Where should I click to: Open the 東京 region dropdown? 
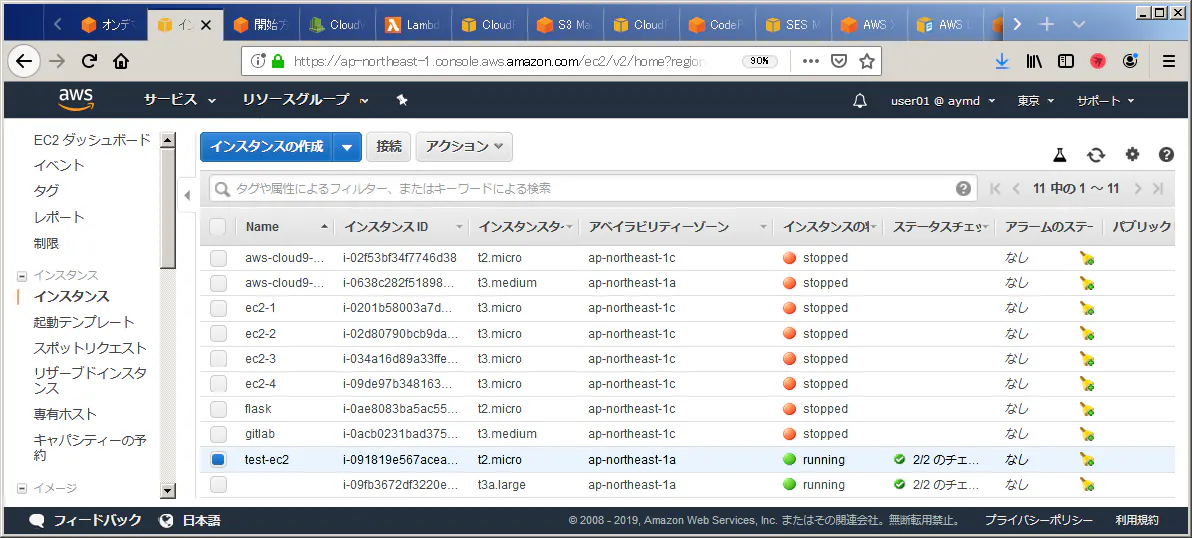pos(1035,100)
